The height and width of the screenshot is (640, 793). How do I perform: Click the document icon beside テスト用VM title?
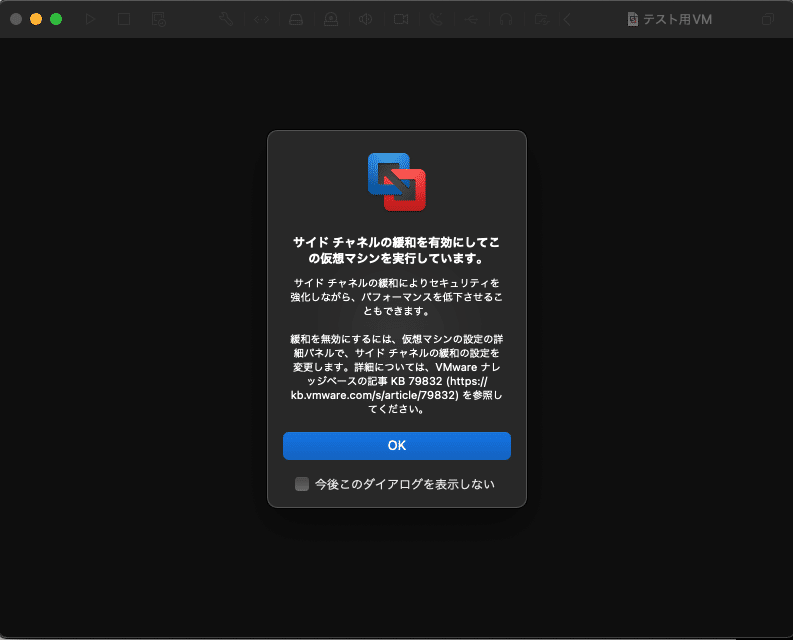pyautogui.click(x=633, y=19)
